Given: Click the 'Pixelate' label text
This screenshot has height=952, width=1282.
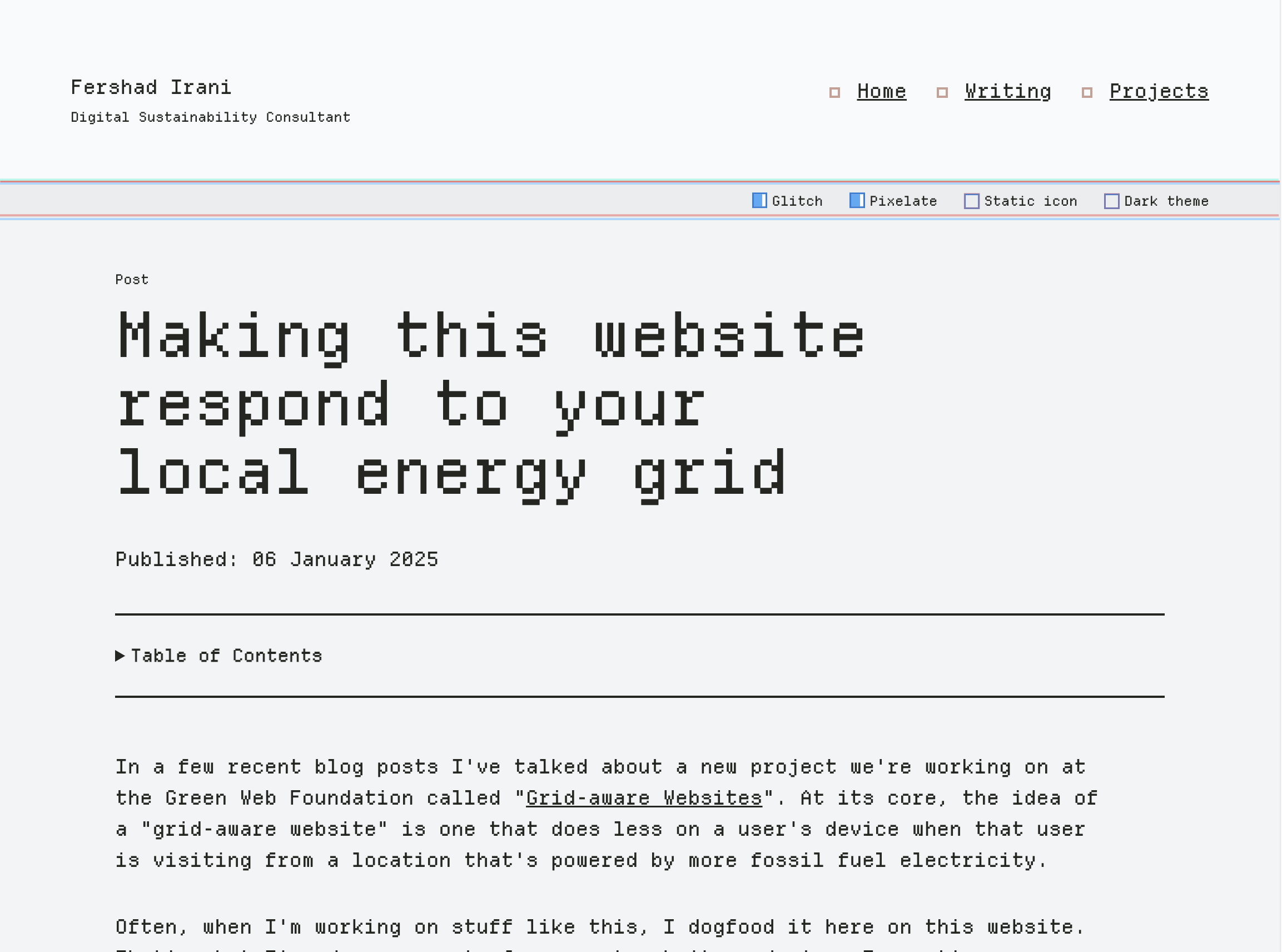Looking at the screenshot, I should (x=903, y=201).
